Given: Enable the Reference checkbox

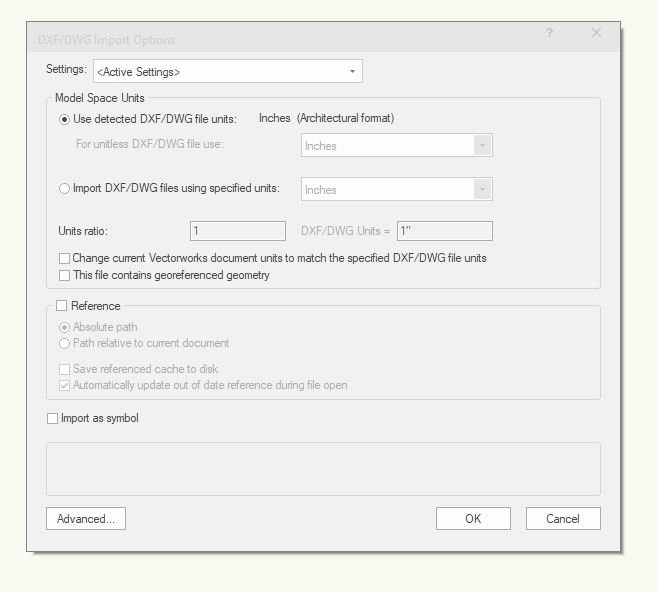Looking at the screenshot, I should [x=62, y=306].
